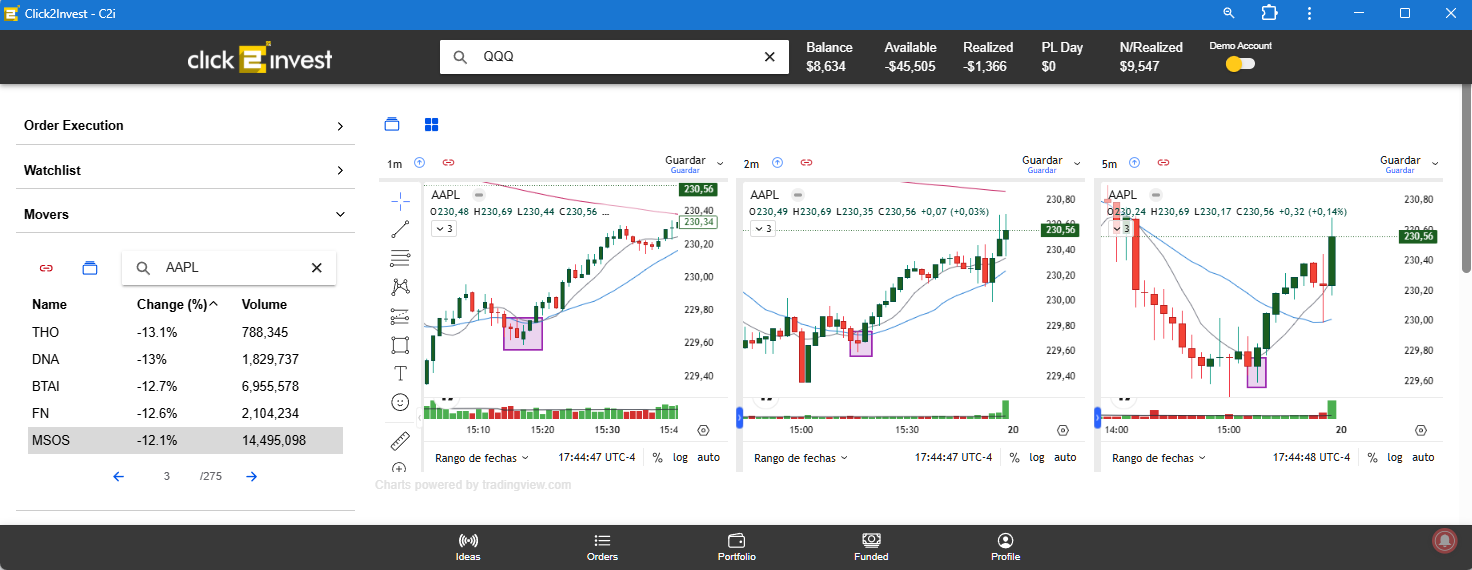This screenshot has height=570, width=1472.
Task: Click the blue window icon in Movers panel
Action: point(90,268)
